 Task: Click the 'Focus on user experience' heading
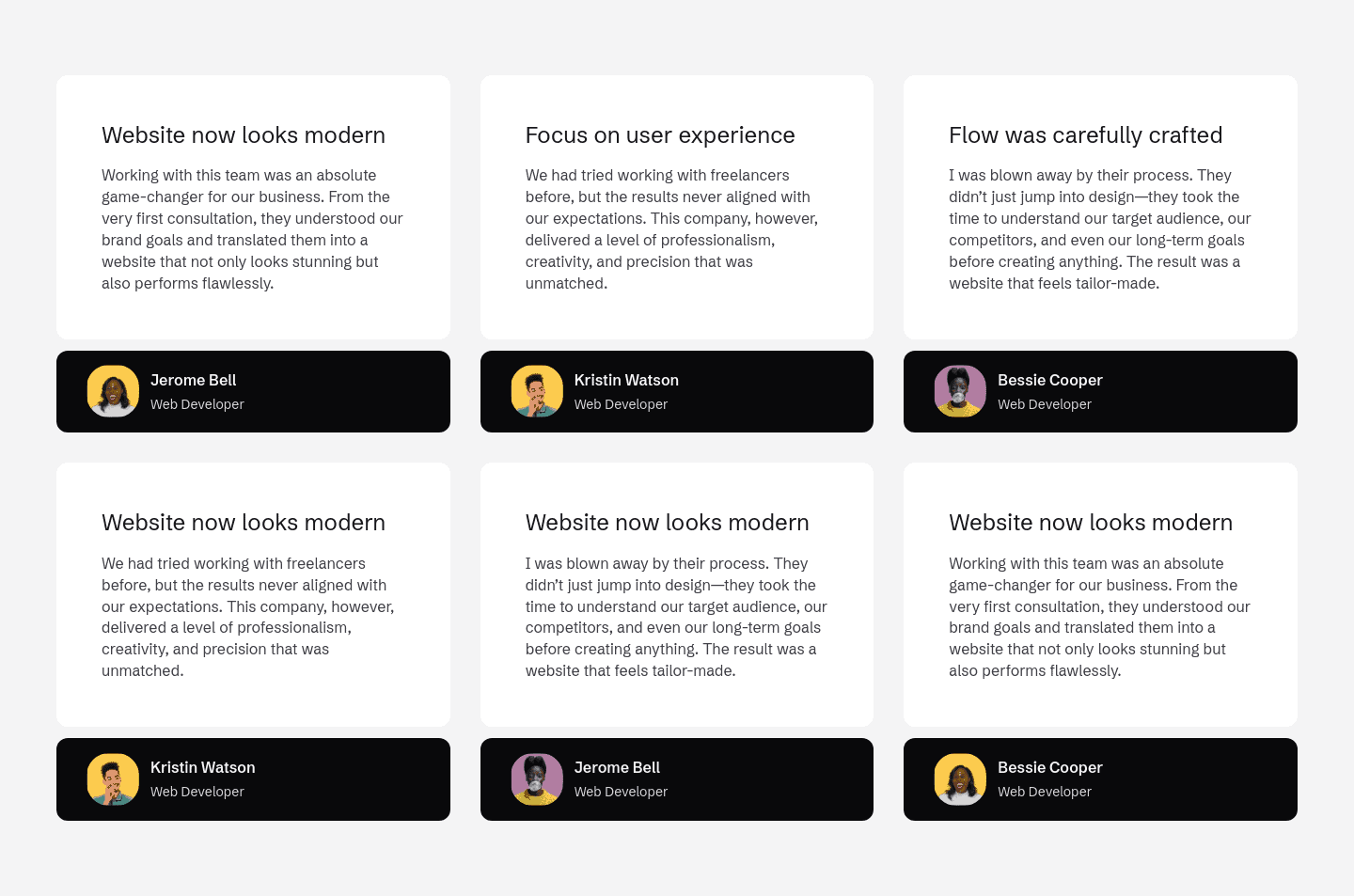pos(660,135)
